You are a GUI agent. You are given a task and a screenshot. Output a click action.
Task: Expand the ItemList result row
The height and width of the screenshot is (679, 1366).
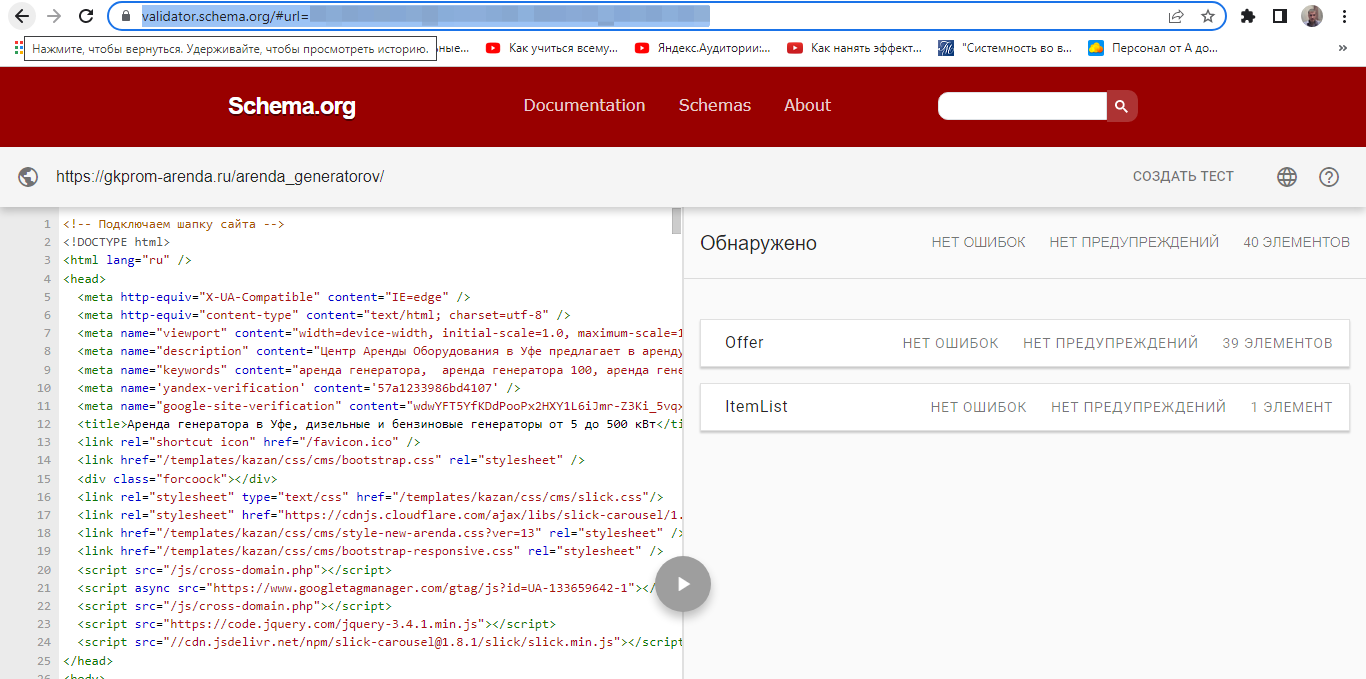pyautogui.click(x=1025, y=407)
